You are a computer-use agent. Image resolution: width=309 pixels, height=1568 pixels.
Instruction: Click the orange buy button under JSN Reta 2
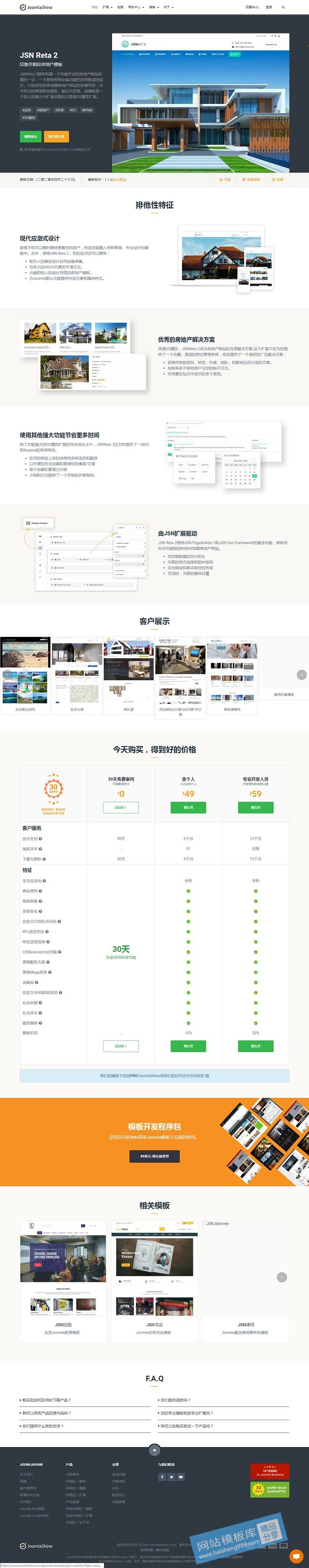pyautogui.click(x=57, y=137)
